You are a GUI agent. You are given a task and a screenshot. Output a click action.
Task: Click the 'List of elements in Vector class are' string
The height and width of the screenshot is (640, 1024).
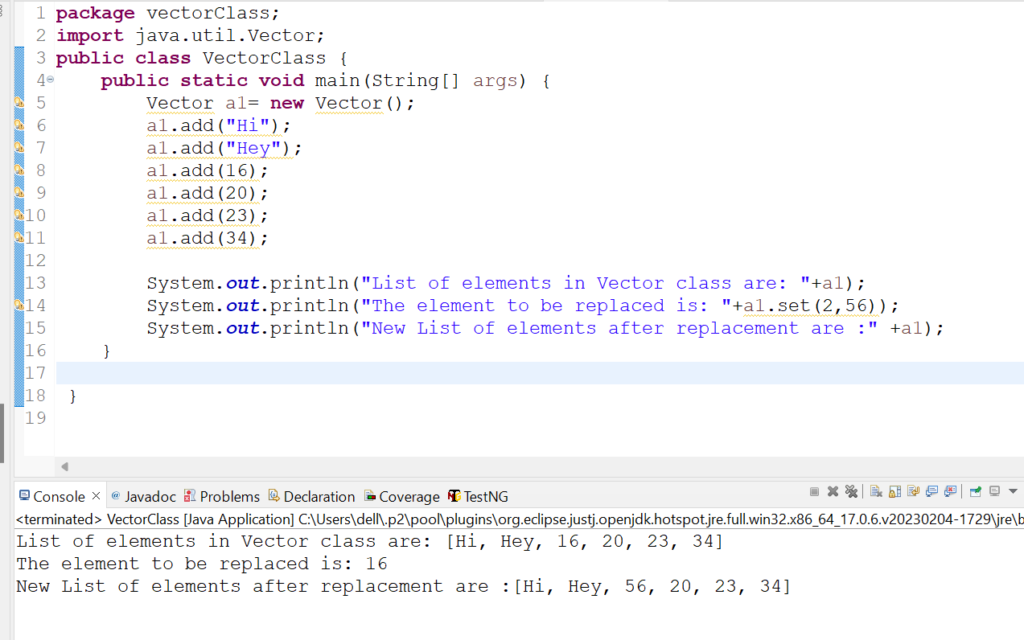pyautogui.click(x=585, y=283)
